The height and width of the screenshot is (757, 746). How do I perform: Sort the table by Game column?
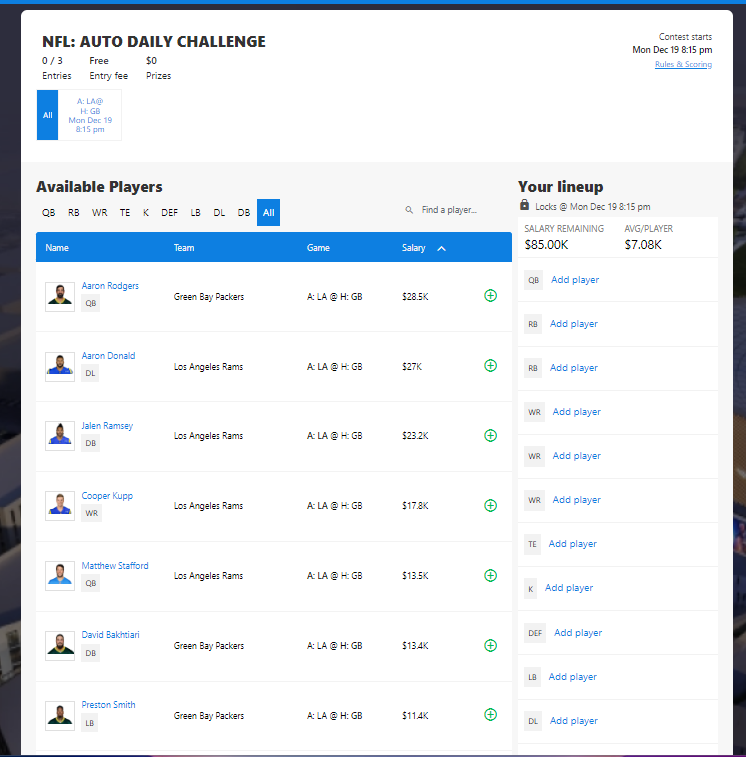click(318, 248)
